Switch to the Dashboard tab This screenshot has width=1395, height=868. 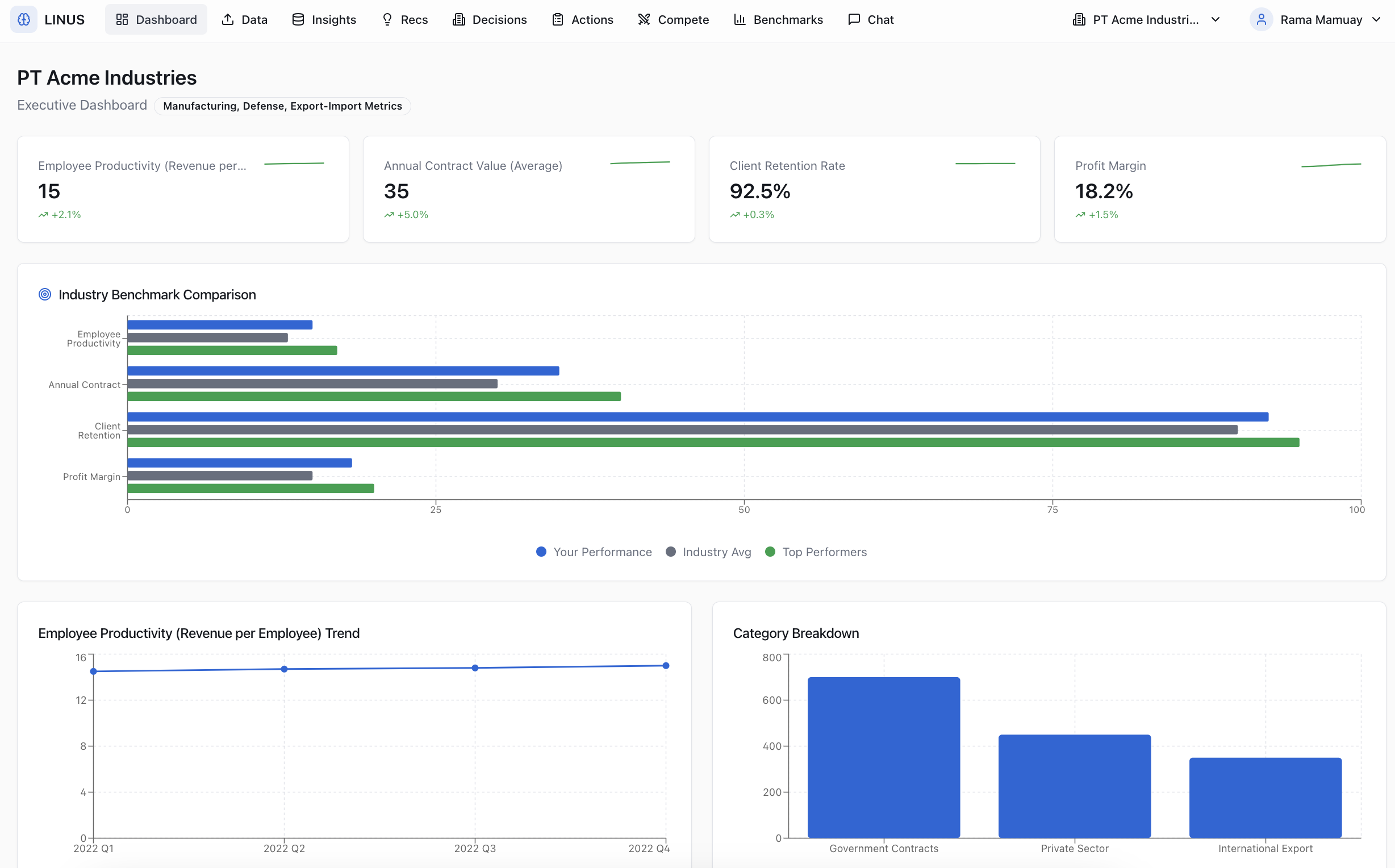point(156,19)
